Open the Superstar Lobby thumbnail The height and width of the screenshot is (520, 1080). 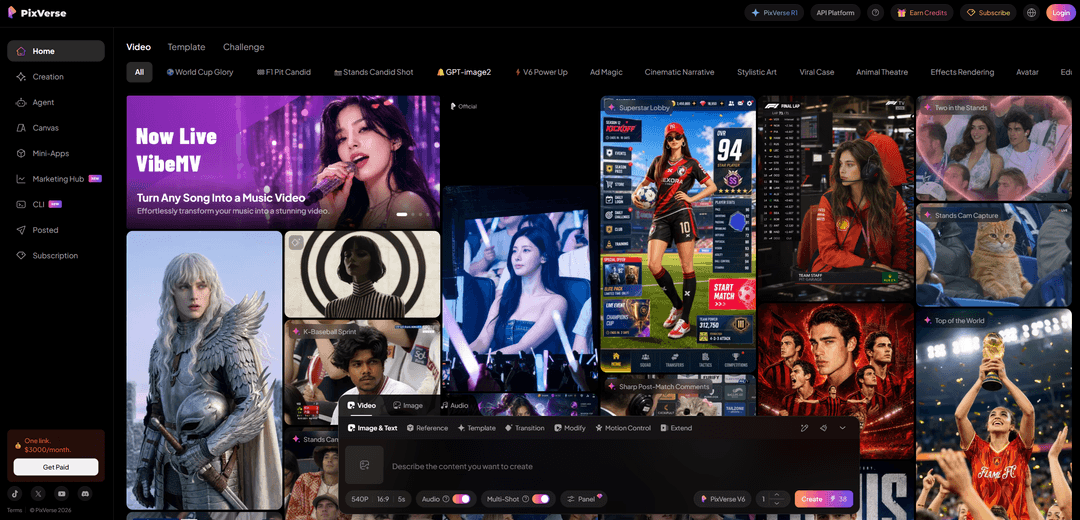[678, 234]
